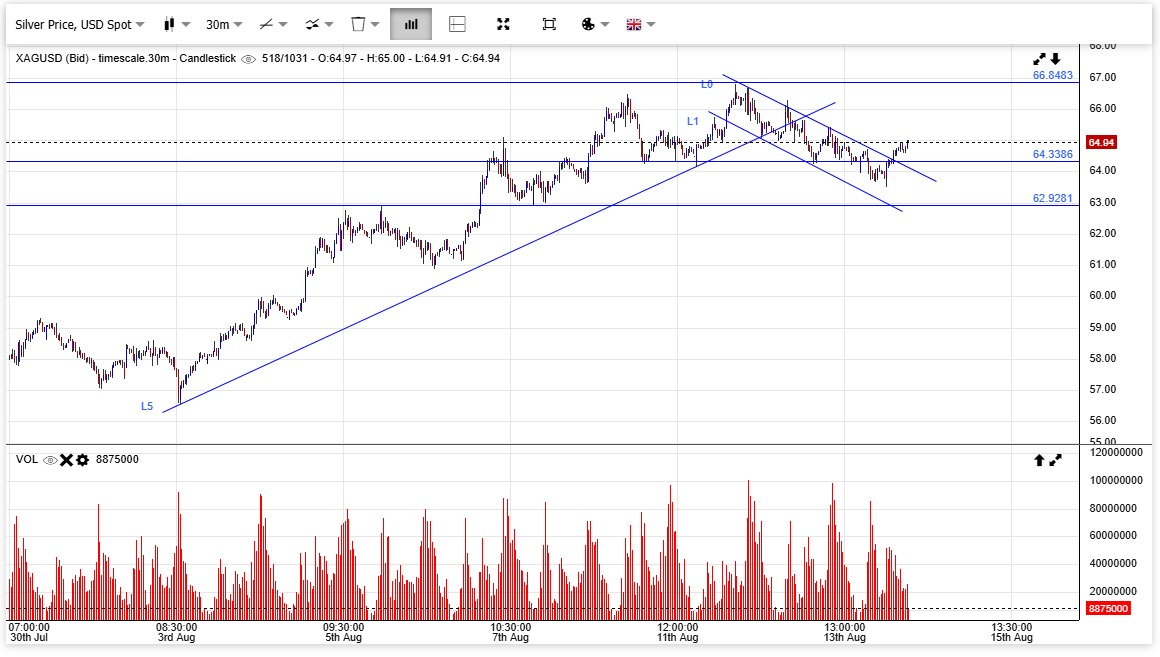Viewport: 1160px width, 657px height.
Task: Click the 66.8483 horizontal line value
Action: tap(1053, 75)
